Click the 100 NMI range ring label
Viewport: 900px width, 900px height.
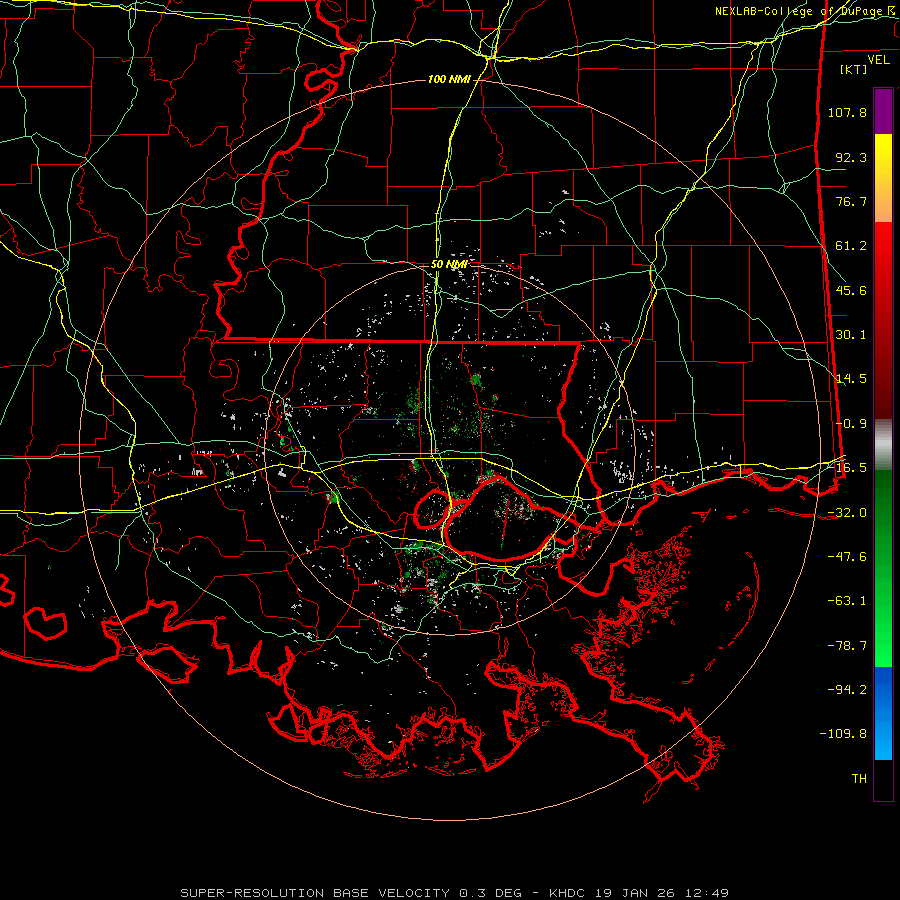pos(449,79)
